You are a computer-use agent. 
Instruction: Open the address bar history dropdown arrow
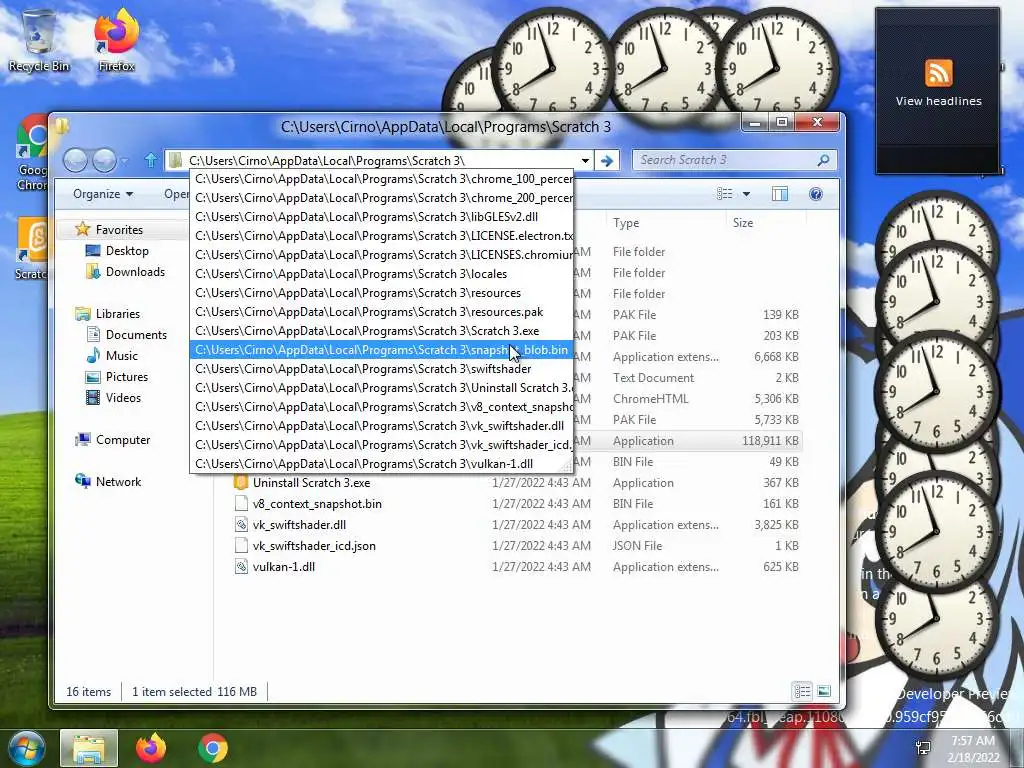point(585,161)
